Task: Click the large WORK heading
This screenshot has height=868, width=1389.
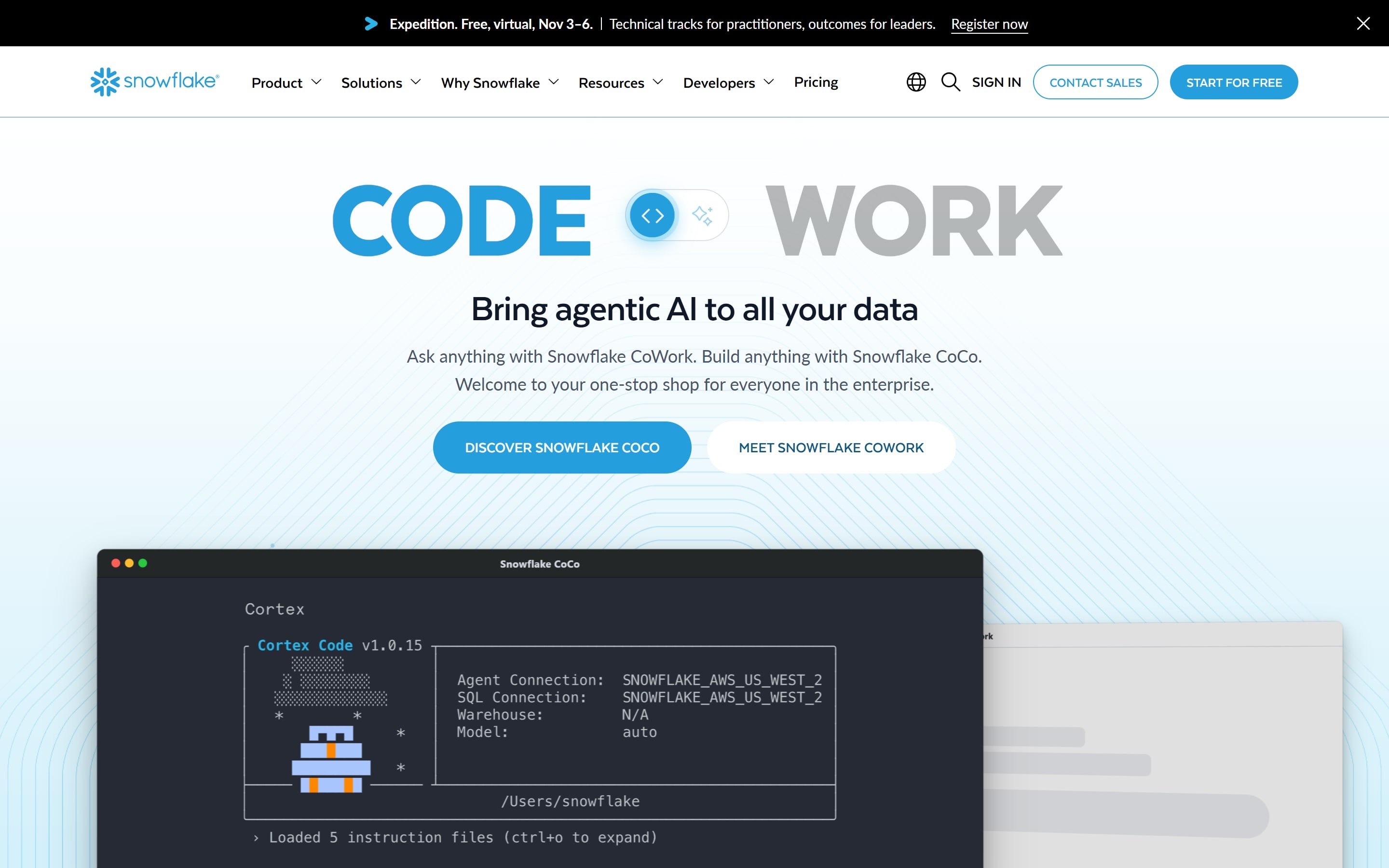Action: click(x=914, y=220)
